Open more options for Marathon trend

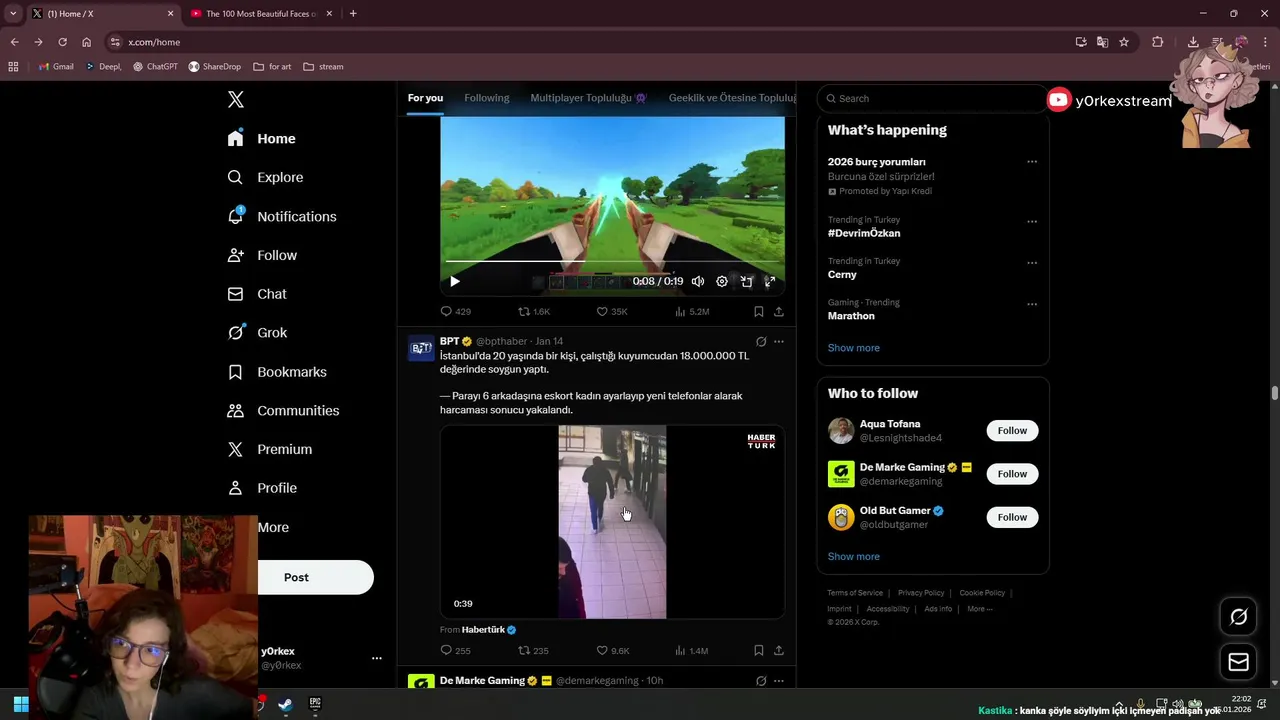[x=1032, y=304]
